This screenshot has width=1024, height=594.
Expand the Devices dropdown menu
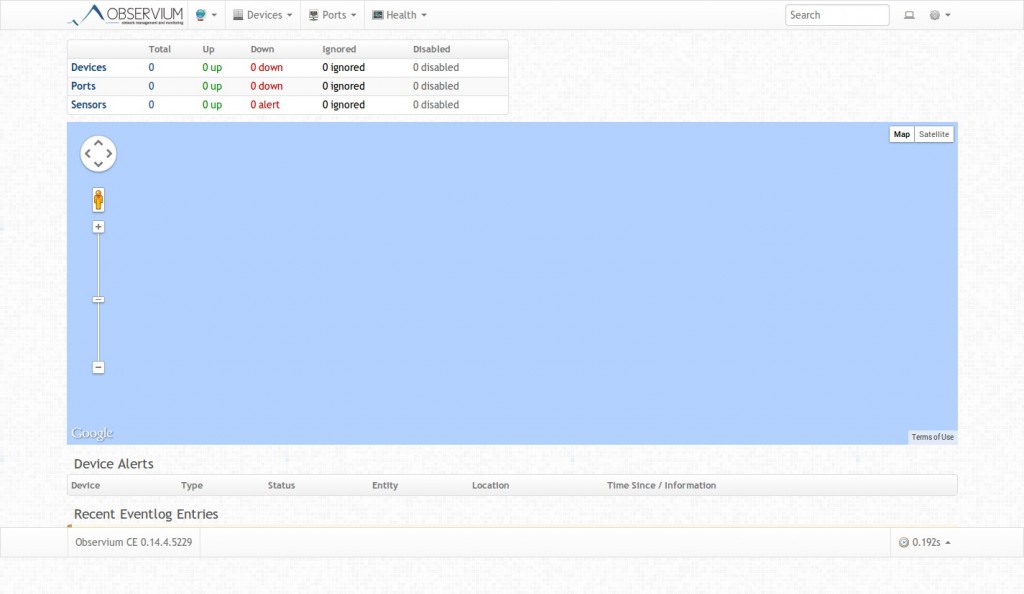(x=262, y=14)
